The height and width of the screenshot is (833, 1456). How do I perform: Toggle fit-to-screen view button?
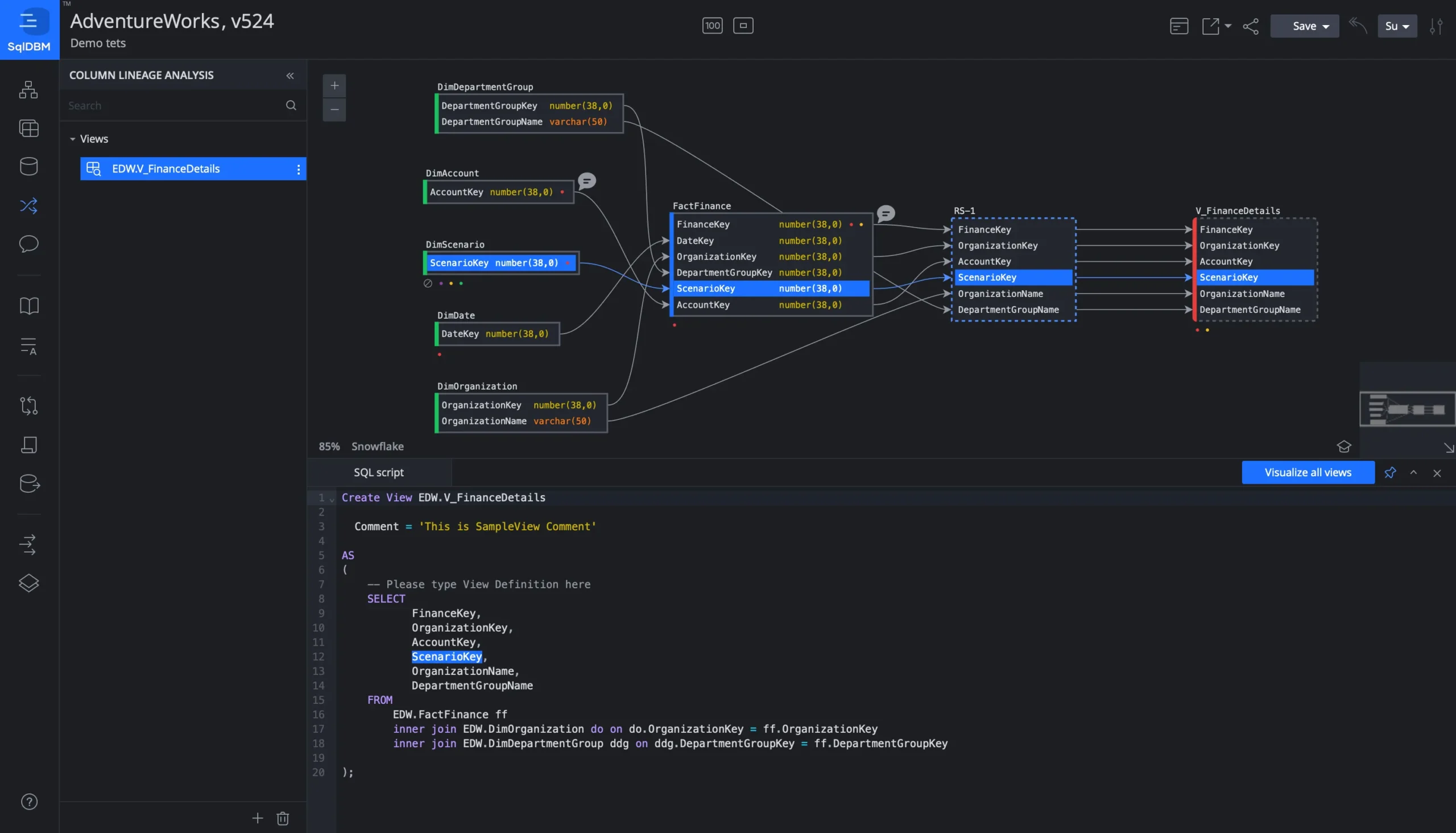point(743,26)
